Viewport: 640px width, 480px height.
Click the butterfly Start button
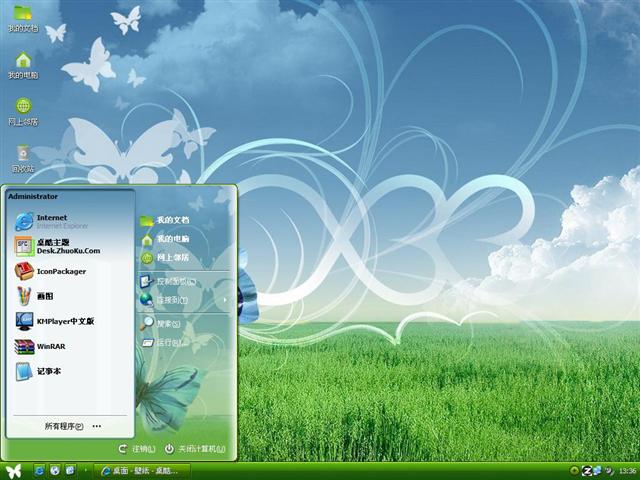[13, 470]
